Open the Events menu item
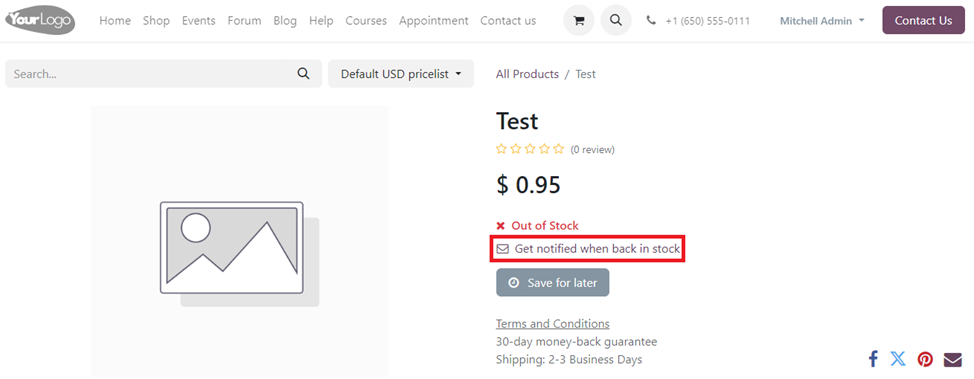974x379 pixels. [x=199, y=21]
